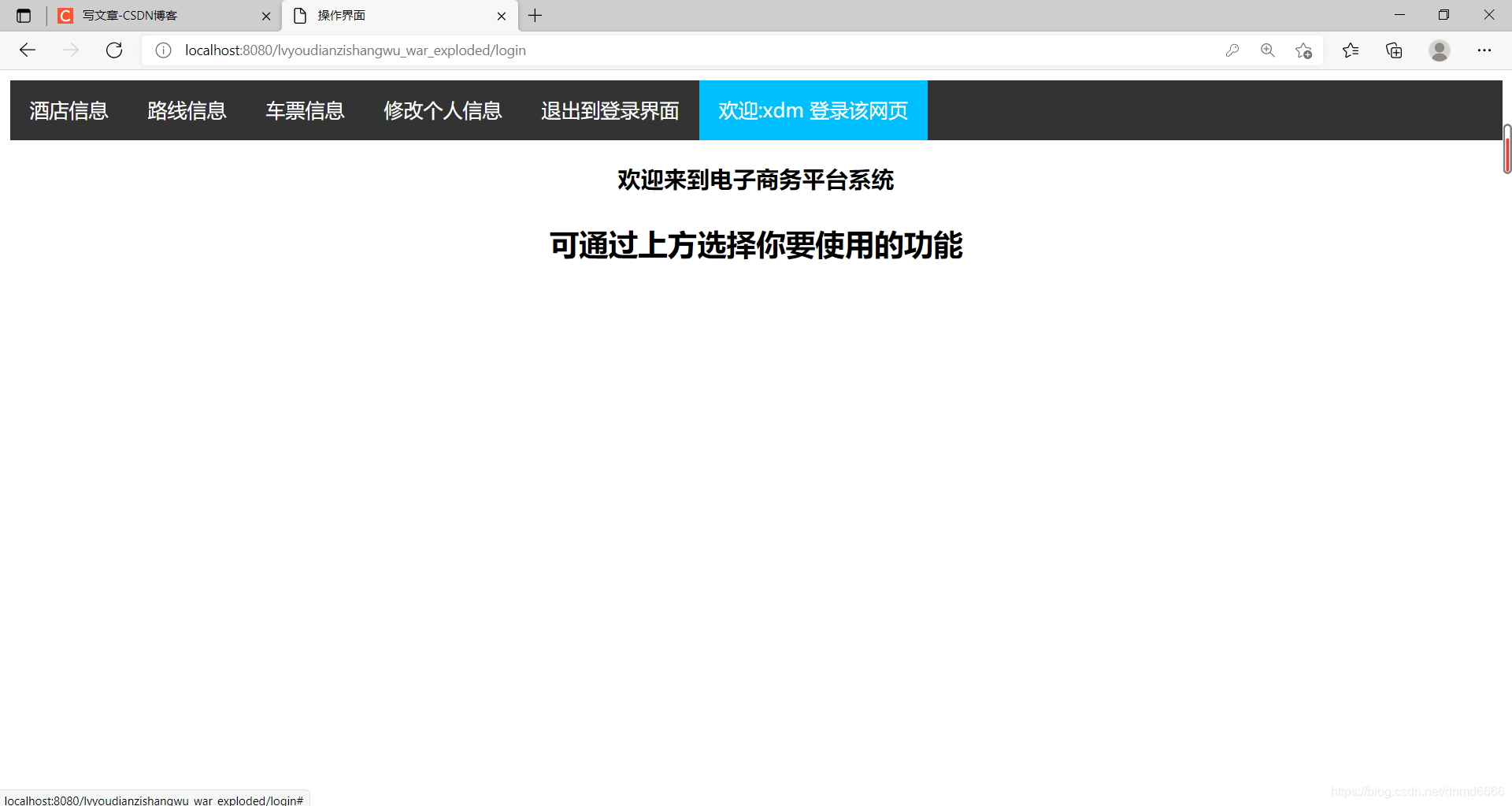Click the user profile avatar icon

click(x=1439, y=50)
